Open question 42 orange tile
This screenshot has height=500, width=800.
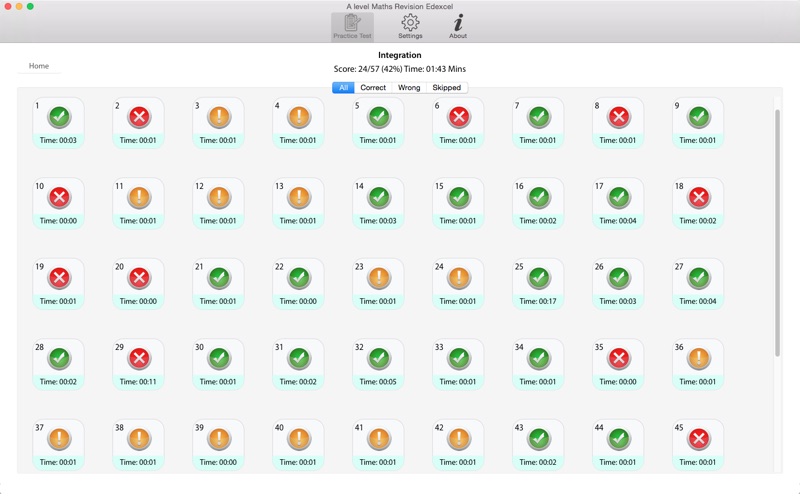point(458,445)
